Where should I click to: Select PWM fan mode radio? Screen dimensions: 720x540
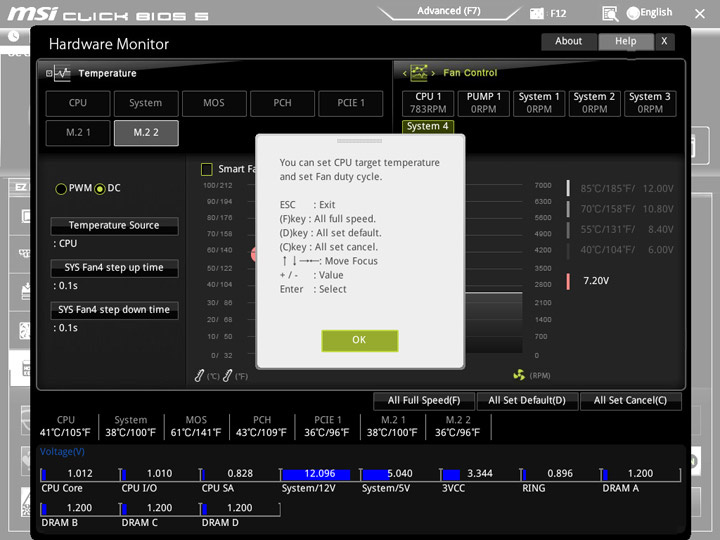pos(61,189)
